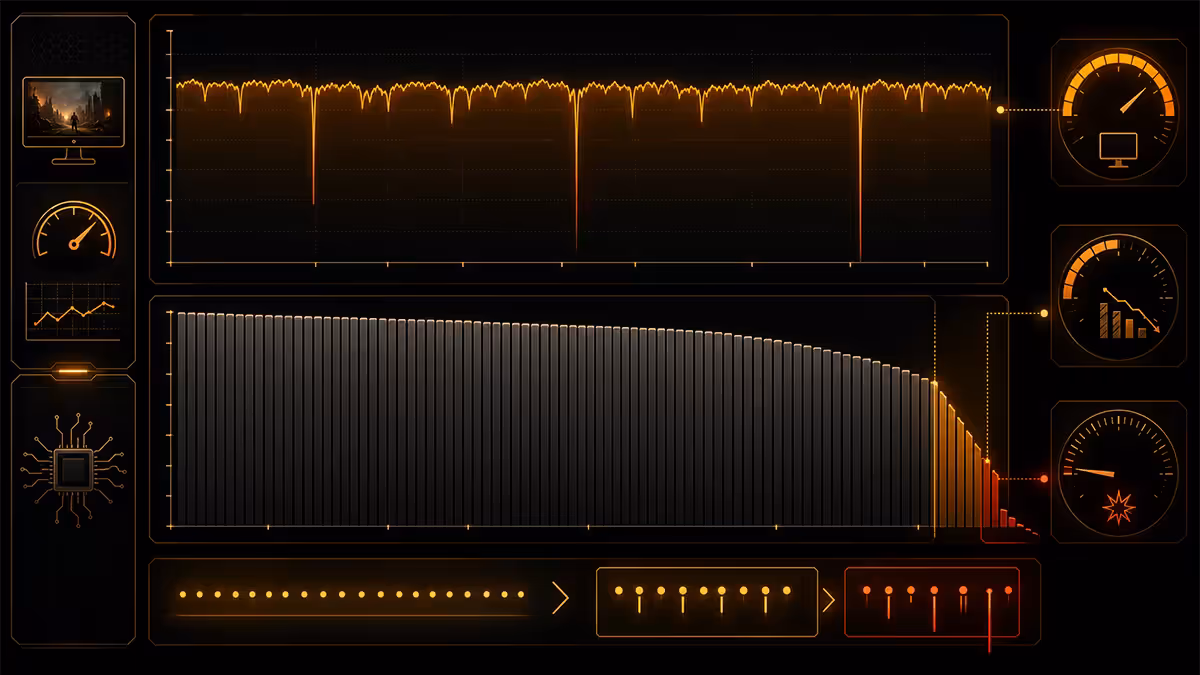Select the red outlined frame-timing box
The image size is (1200, 675).
(932, 602)
